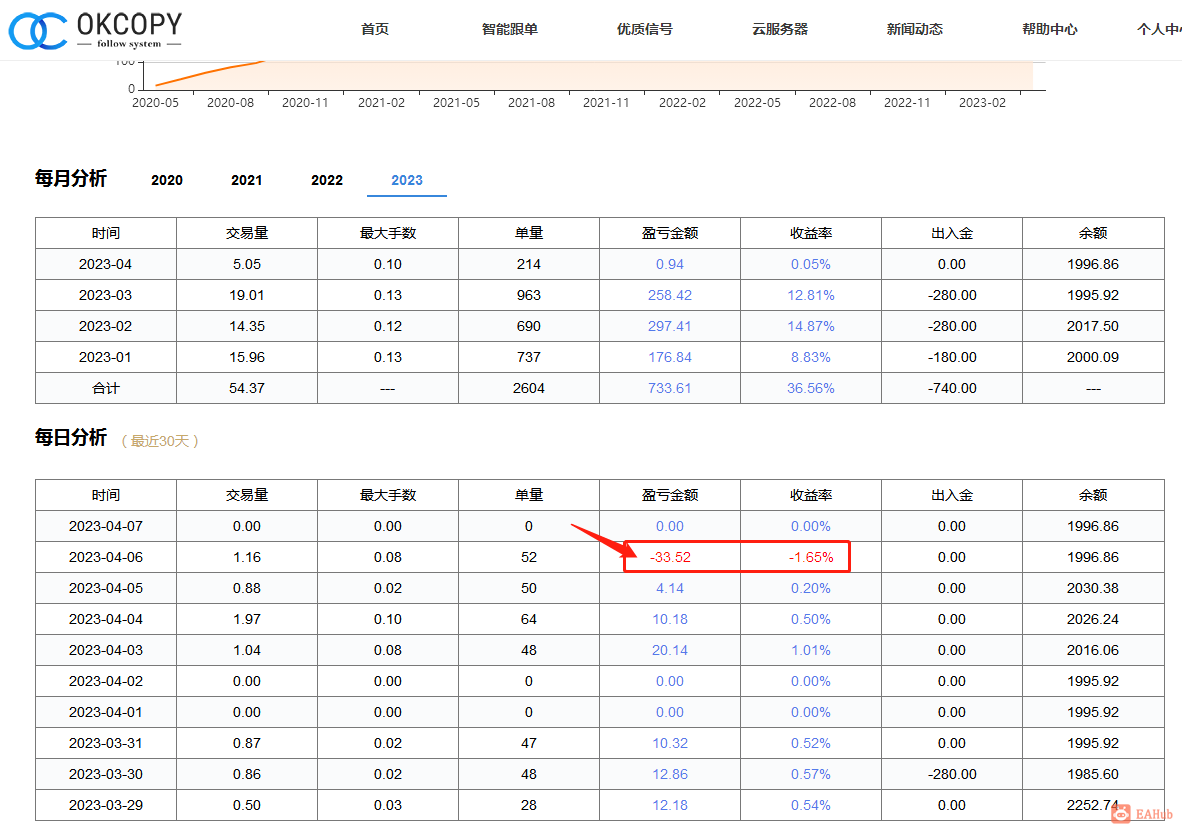Switch monthly analysis to 2020 tab
The height and width of the screenshot is (829, 1182).
point(167,180)
